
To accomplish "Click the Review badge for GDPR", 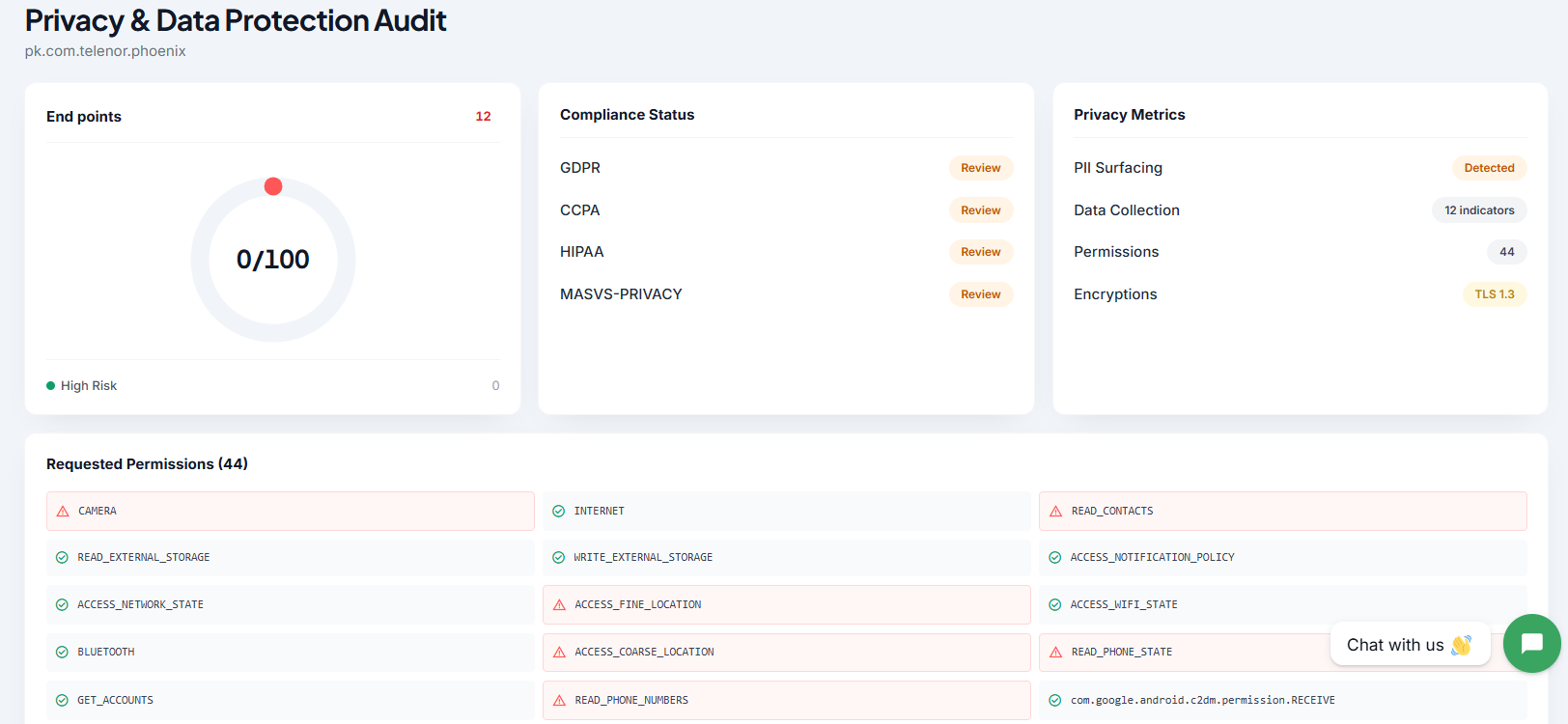I will [x=981, y=168].
